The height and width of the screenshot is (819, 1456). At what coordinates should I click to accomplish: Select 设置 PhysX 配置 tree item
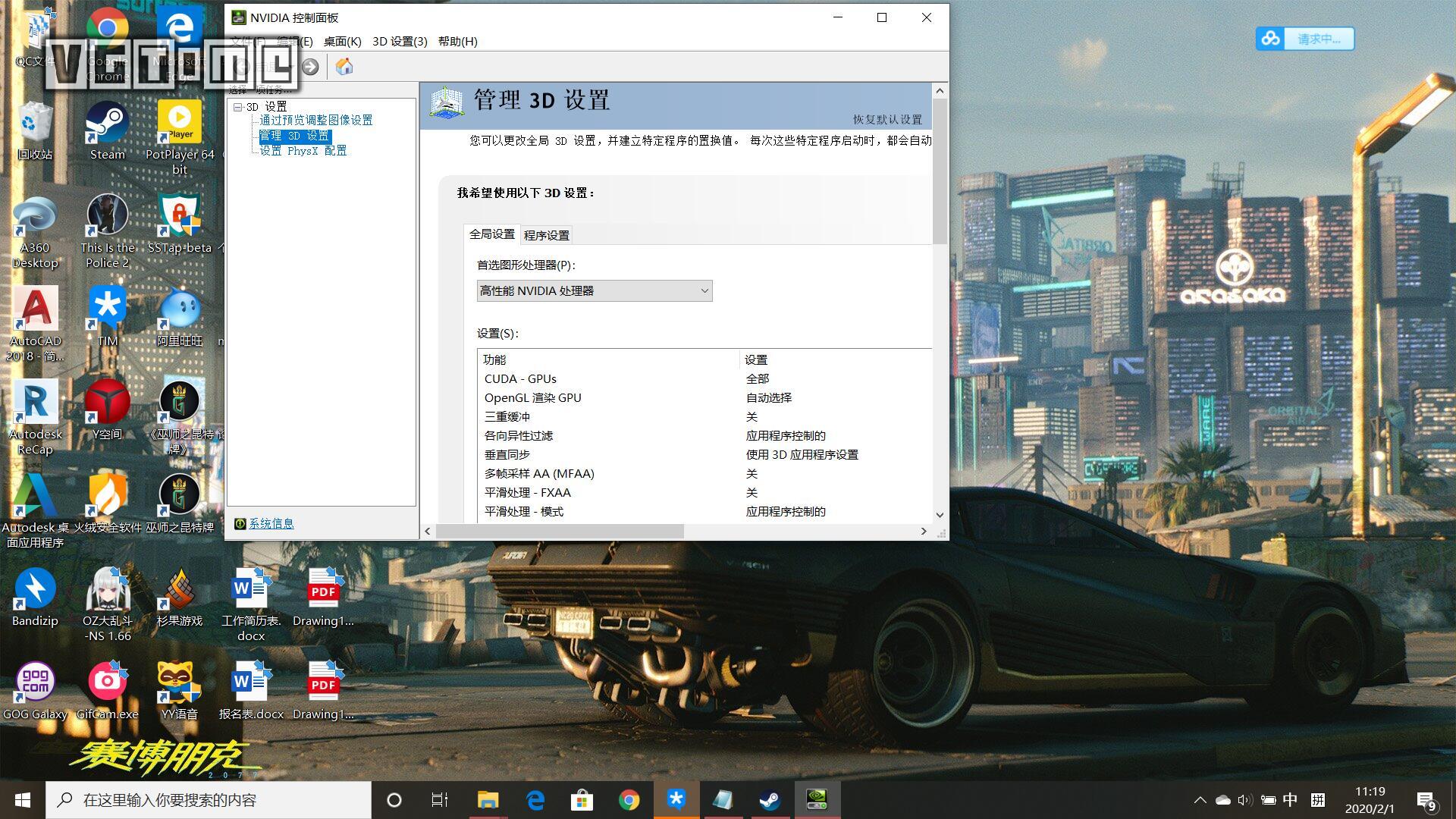[x=303, y=151]
